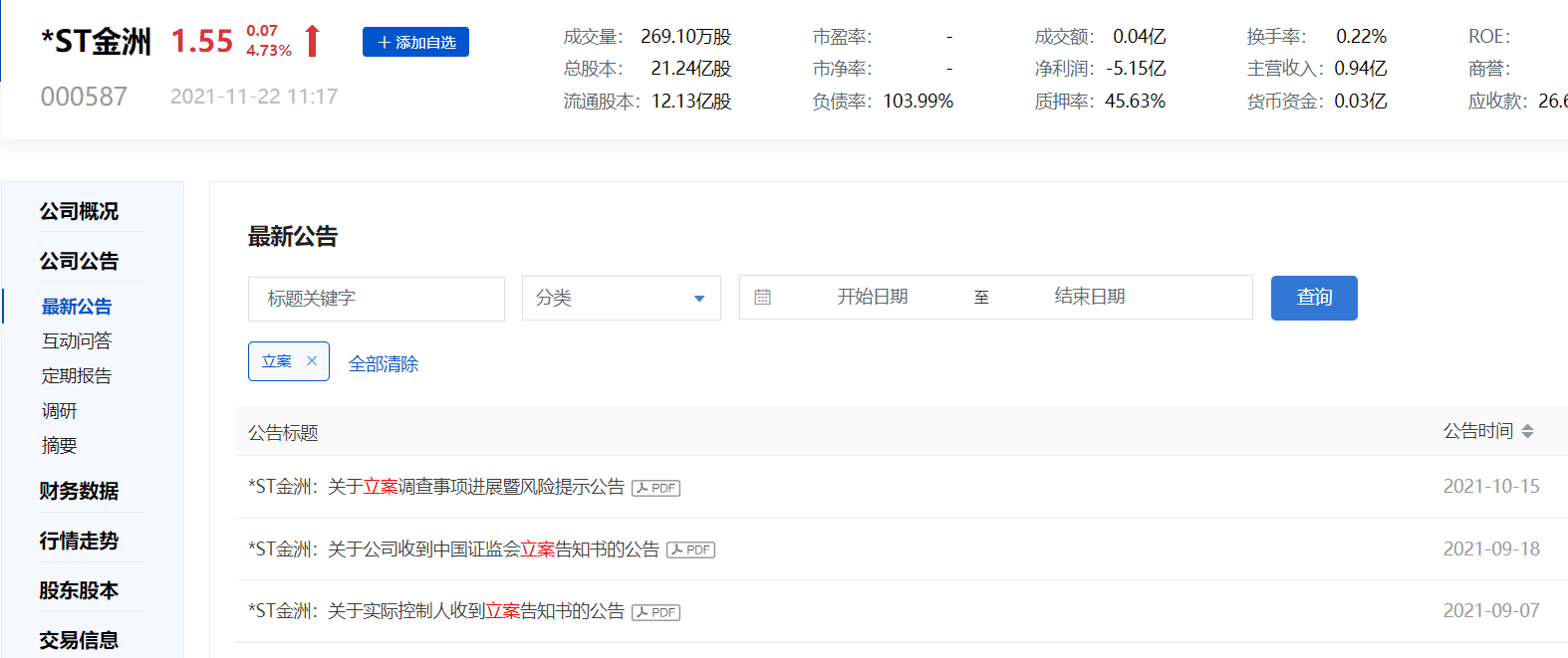This screenshot has width=1568, height=658.
Task: Select 调研 in the sidebar
Action: click(x=59, y=411)
